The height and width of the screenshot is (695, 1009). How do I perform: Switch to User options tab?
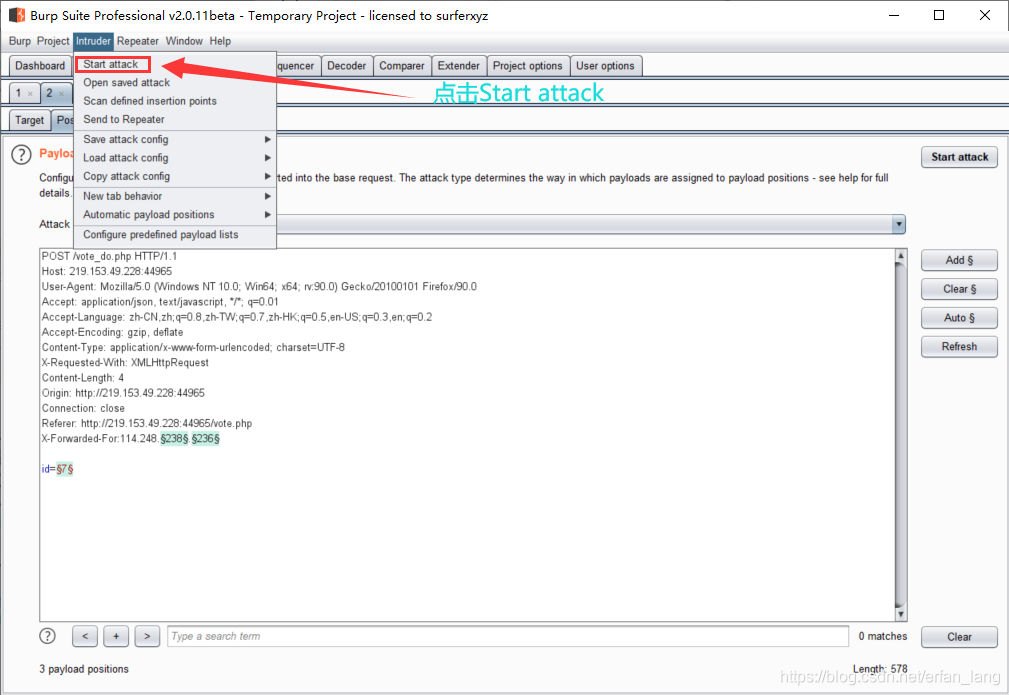click(605, 66)
